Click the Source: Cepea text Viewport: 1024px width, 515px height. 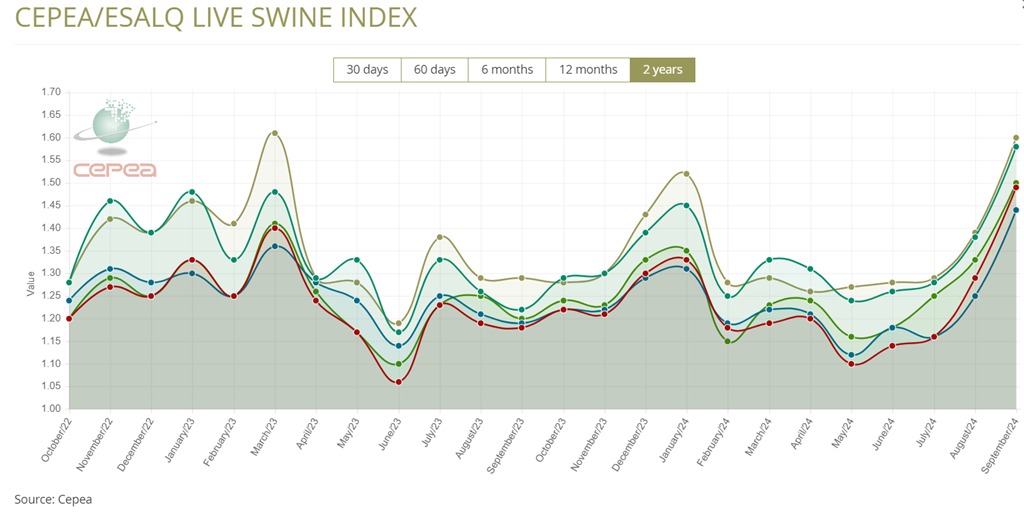(53, 498)
